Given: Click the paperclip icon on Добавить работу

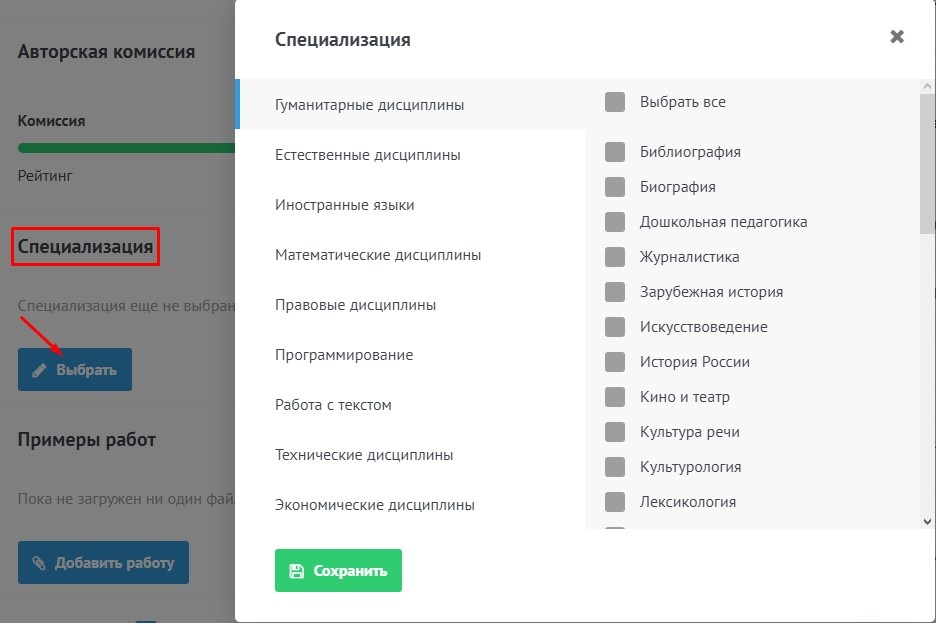Looking at the screenshot, I should 39,563.
